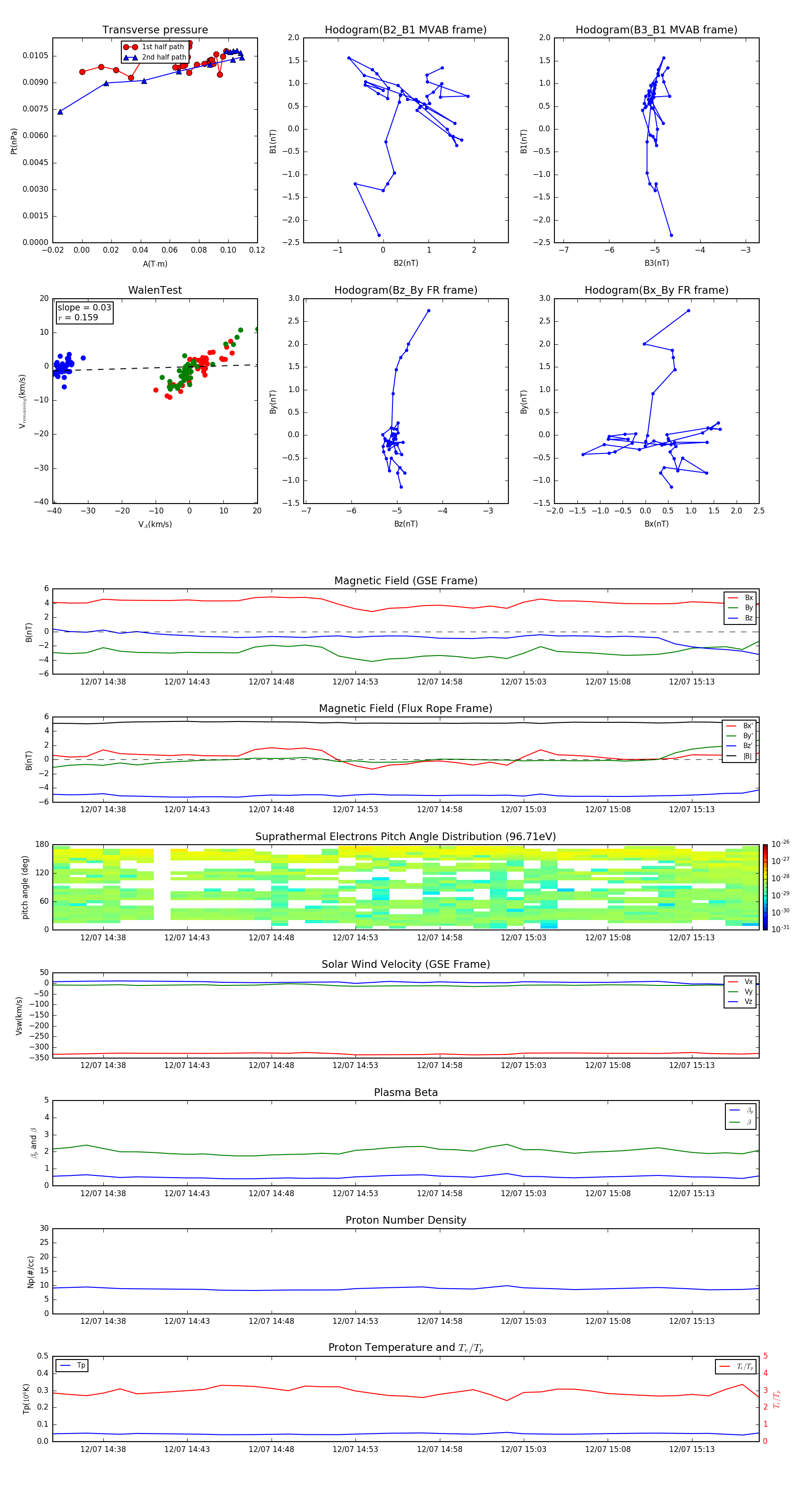Click '12/07 14:38' tick under GSE magnetic field
The height and width of the screenshot is (1489, 812).
tap(103, 681)
